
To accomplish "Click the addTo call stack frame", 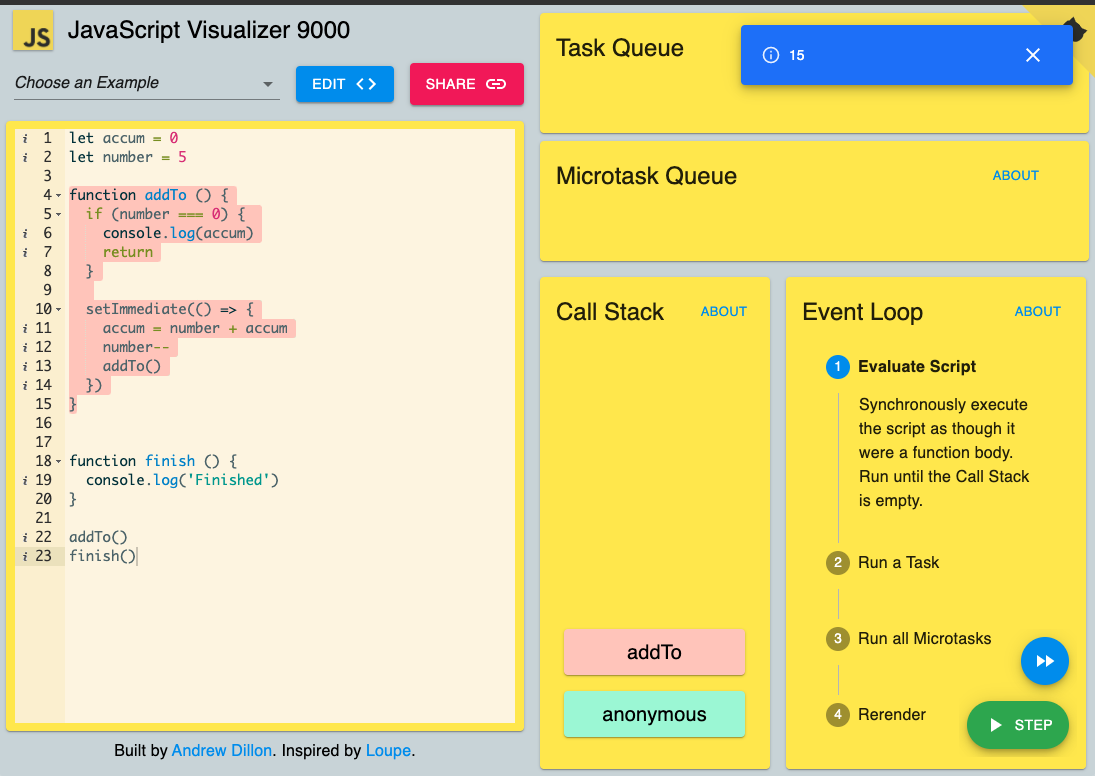I will coord(654,652).
